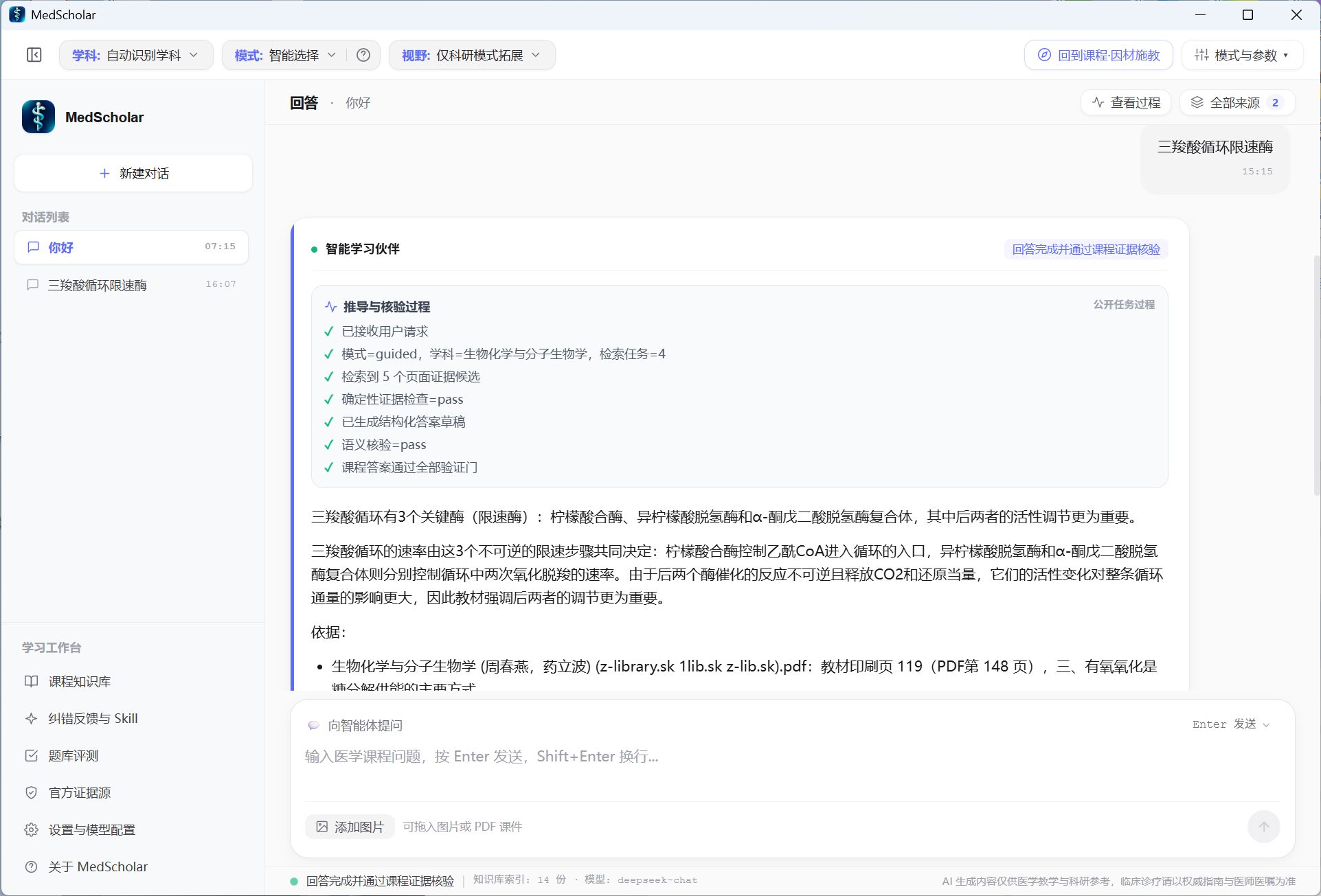Screen dimensions: 1321x896
Task: Click 模型: deepseek-chat in status bar
Action: click(x=640, y=880)
